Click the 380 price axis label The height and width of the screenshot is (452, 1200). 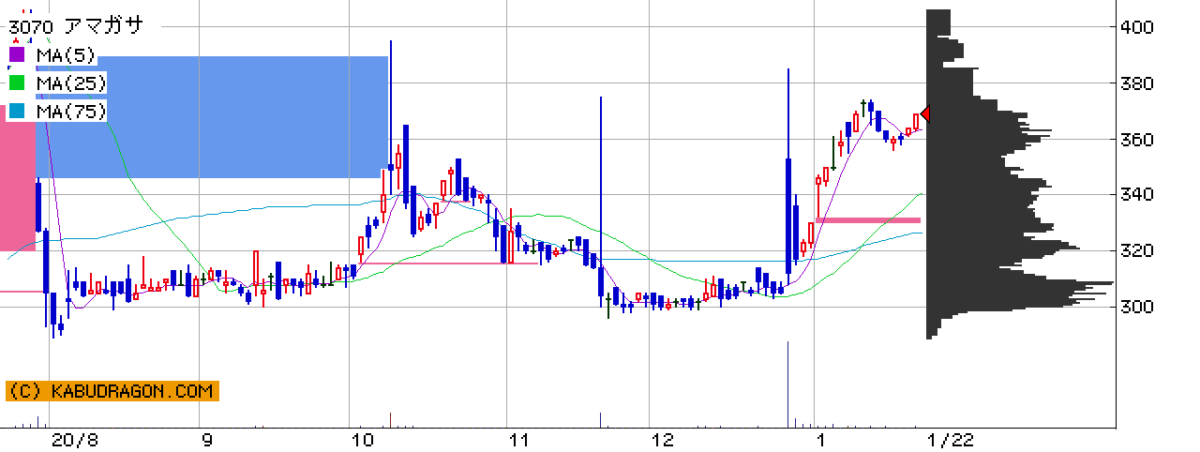1138,83
